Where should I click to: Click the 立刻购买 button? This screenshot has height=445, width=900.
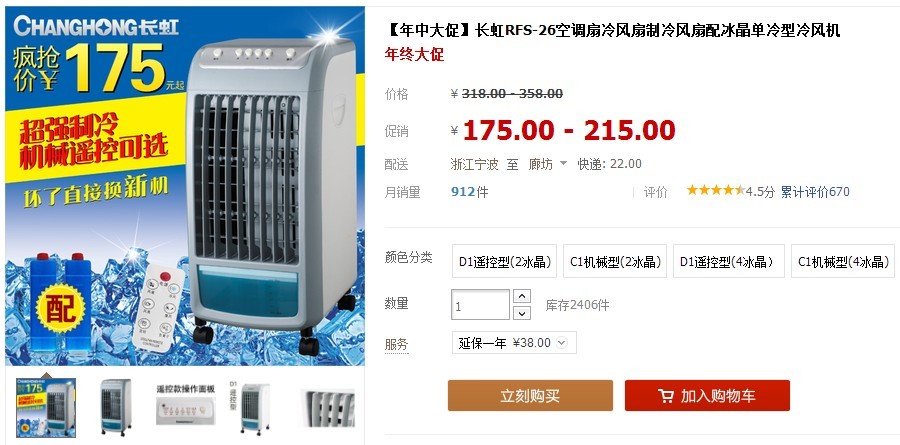(530, 396)
